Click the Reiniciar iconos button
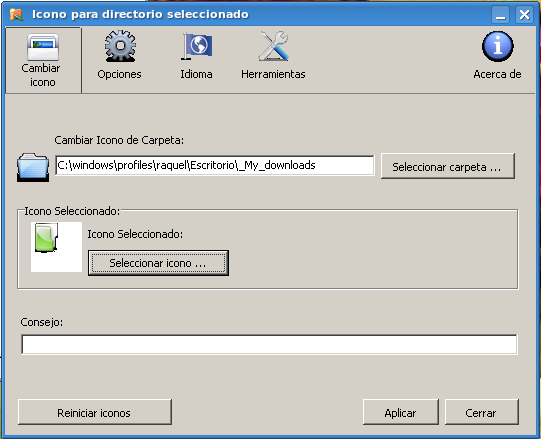The image size is (541, 439). [95, 412]
